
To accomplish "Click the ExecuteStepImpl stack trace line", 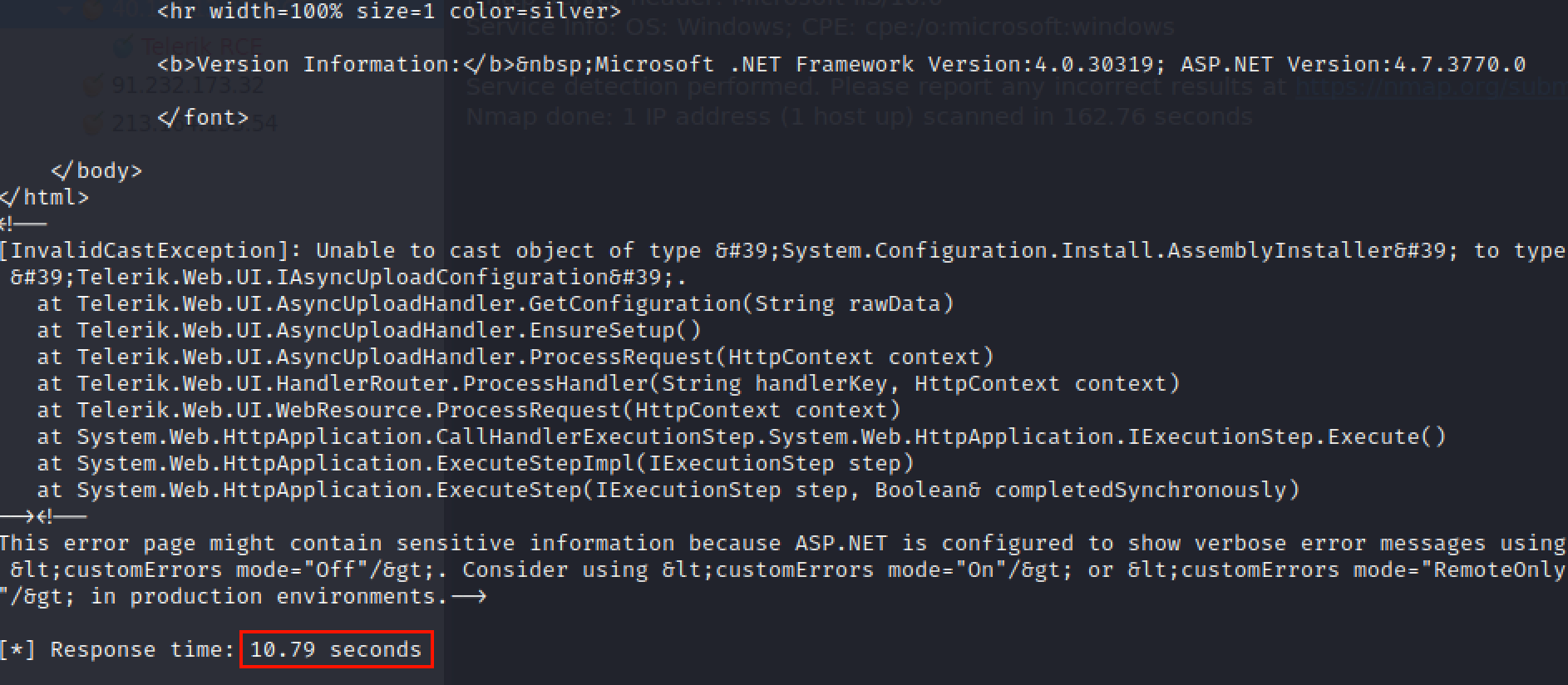I will click(496, 463).
